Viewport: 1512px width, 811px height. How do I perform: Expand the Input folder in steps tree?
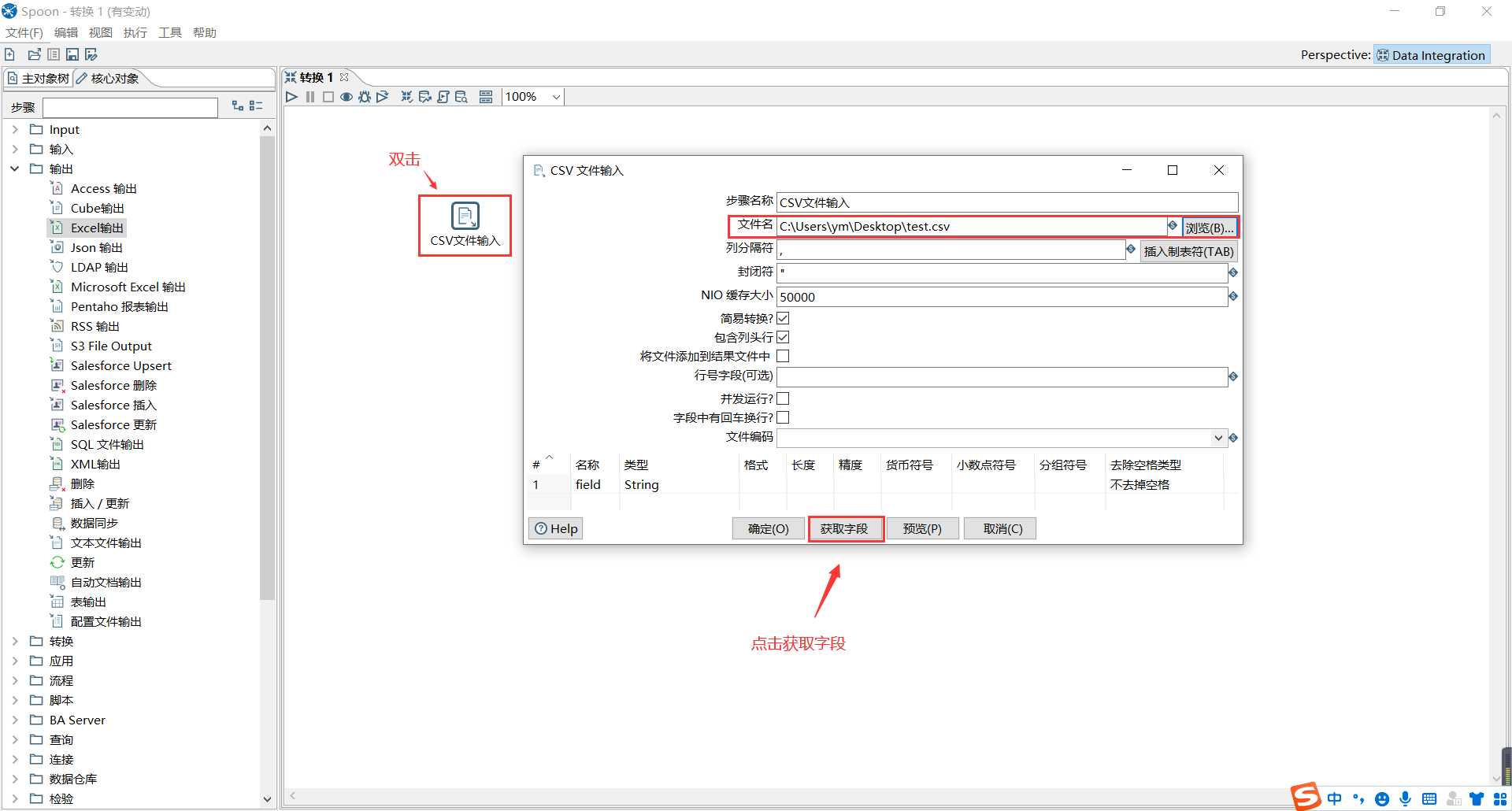pyautogui.click(x=15, y=129)
